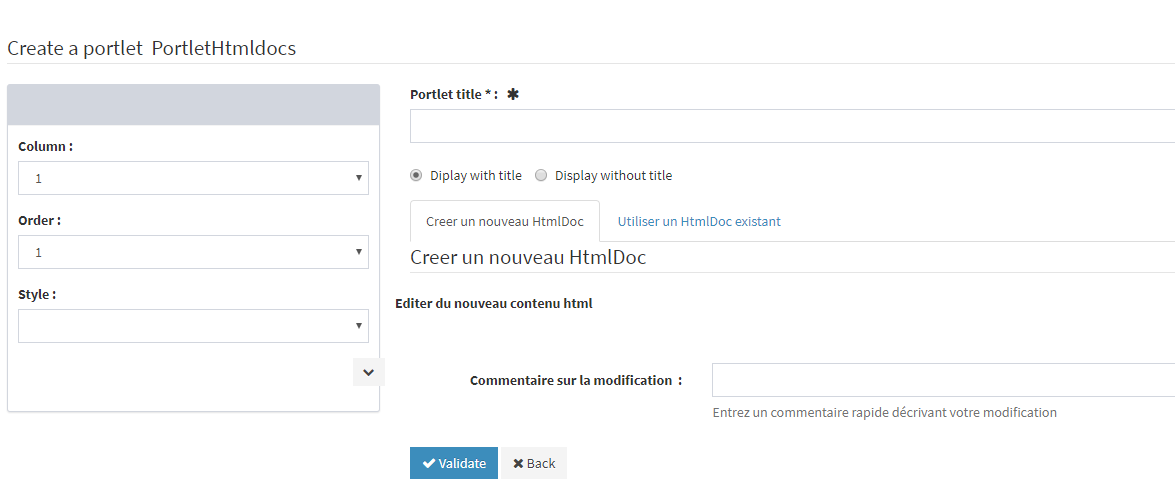Click the required asterisk icon beside Portlet title
1175x492 pixels.
[513, 94]
